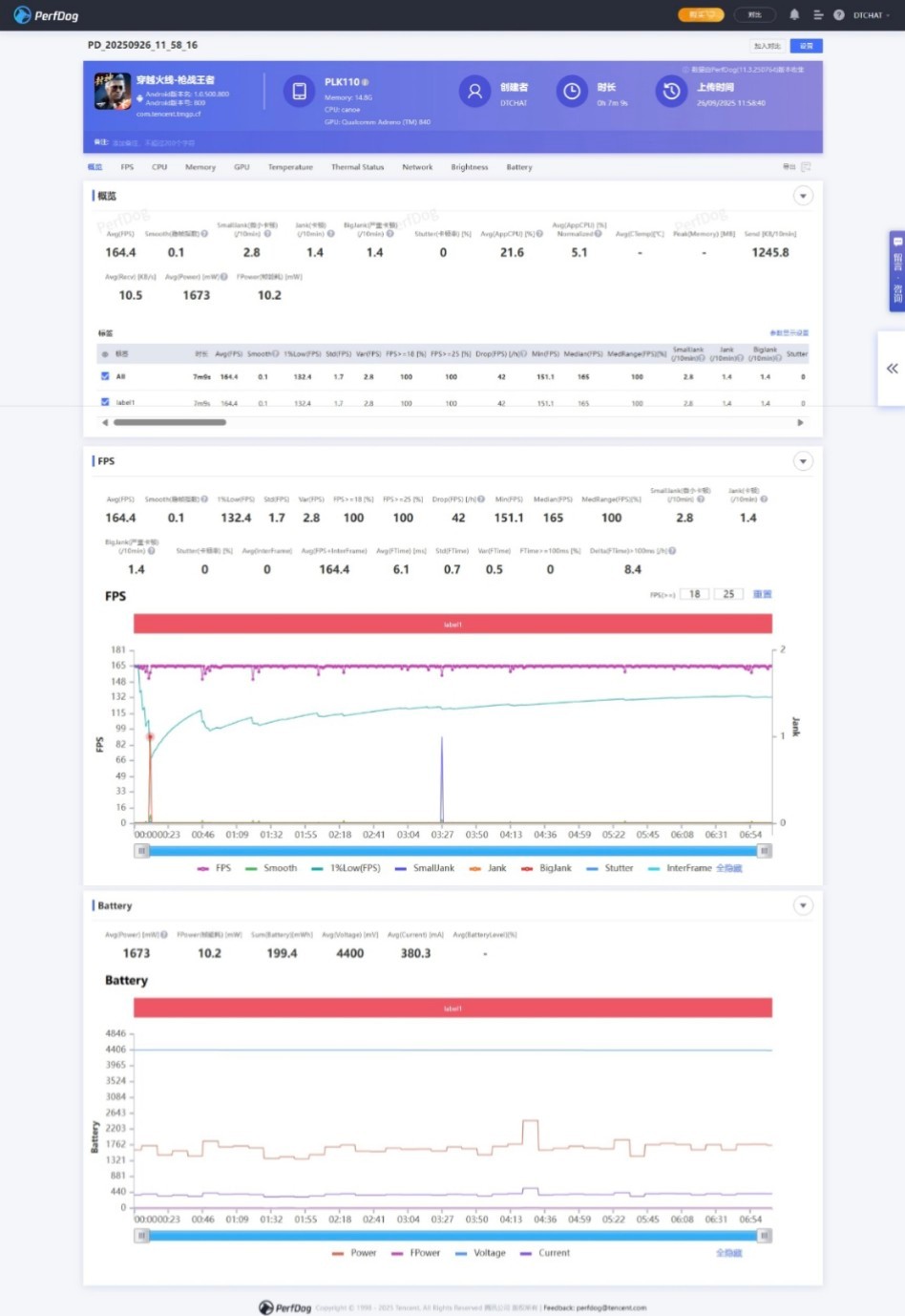Click FPS chart range slider left handle
The height and width of the screenshot is (1316, 905).
click(x=141, y=851)
